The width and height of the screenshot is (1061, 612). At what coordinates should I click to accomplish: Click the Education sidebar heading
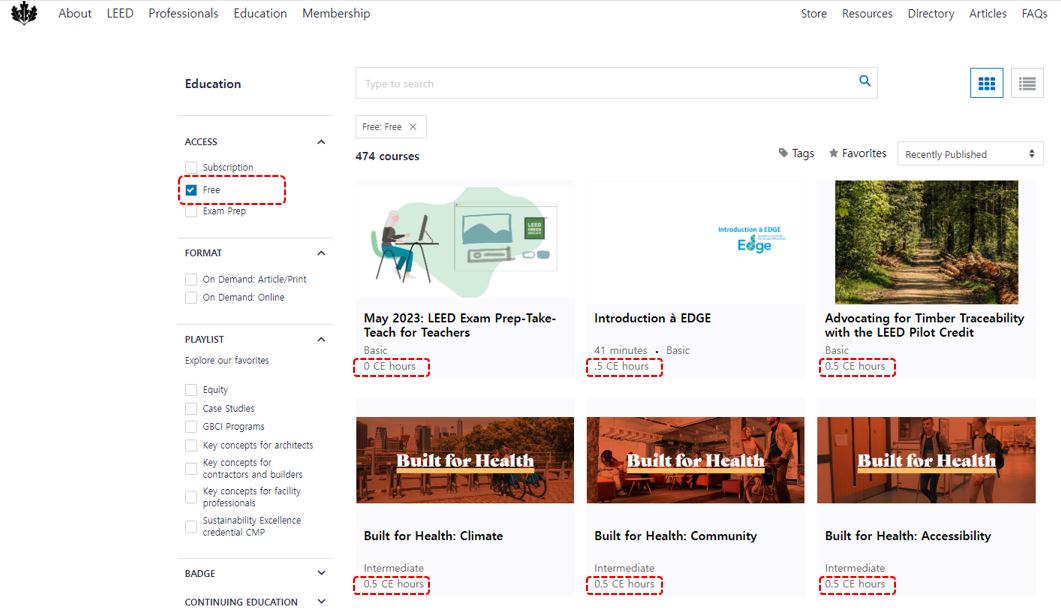(x=212, y=84)
